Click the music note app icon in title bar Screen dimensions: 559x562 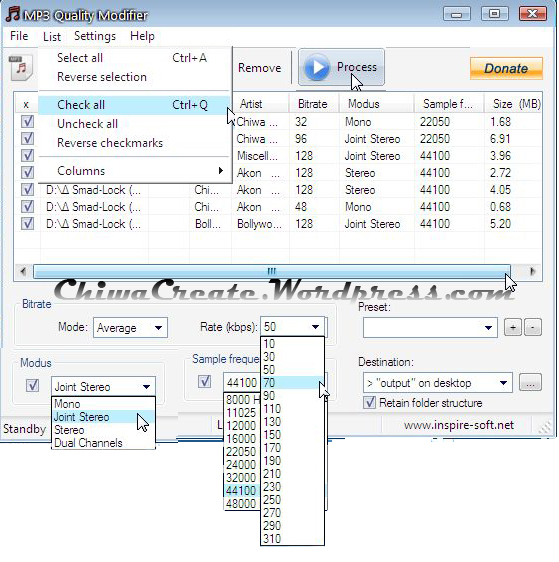click(13, 14)
